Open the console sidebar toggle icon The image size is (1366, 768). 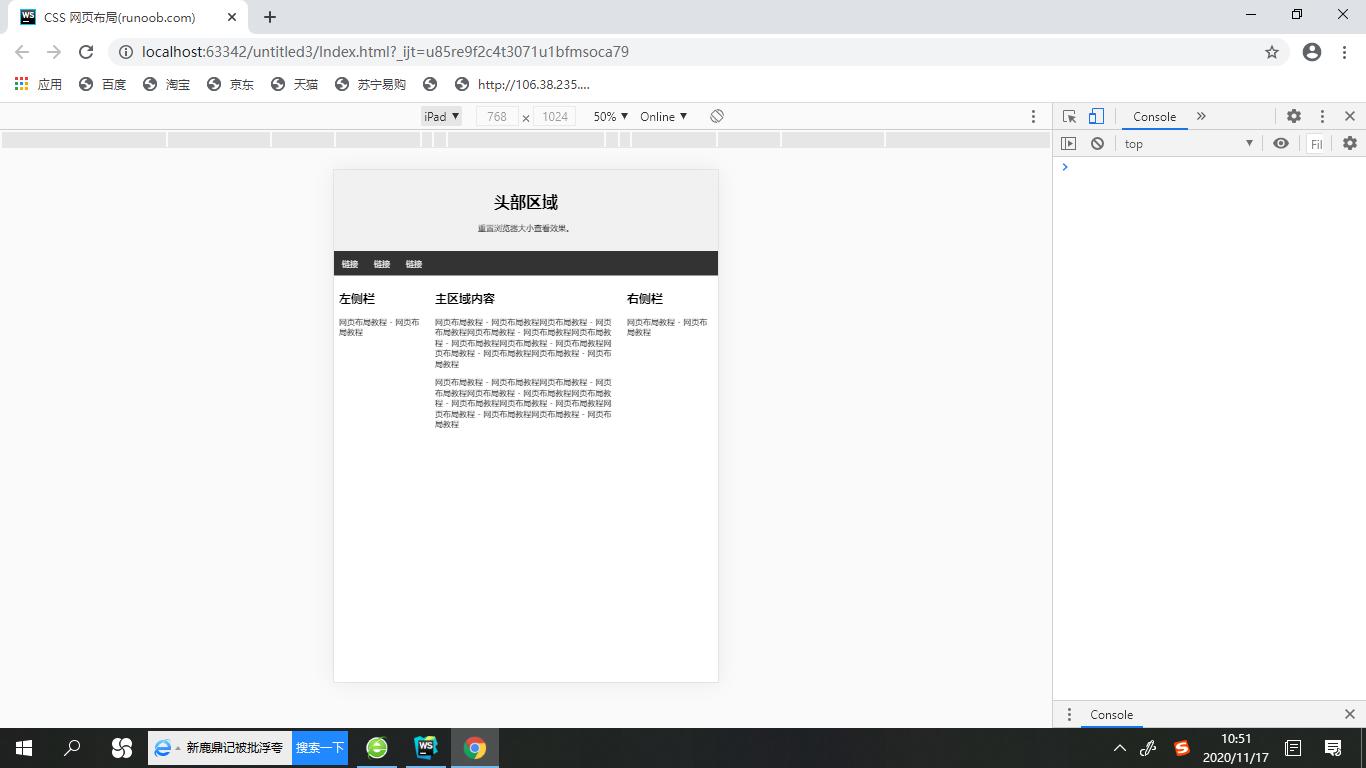pos(1069,143)
